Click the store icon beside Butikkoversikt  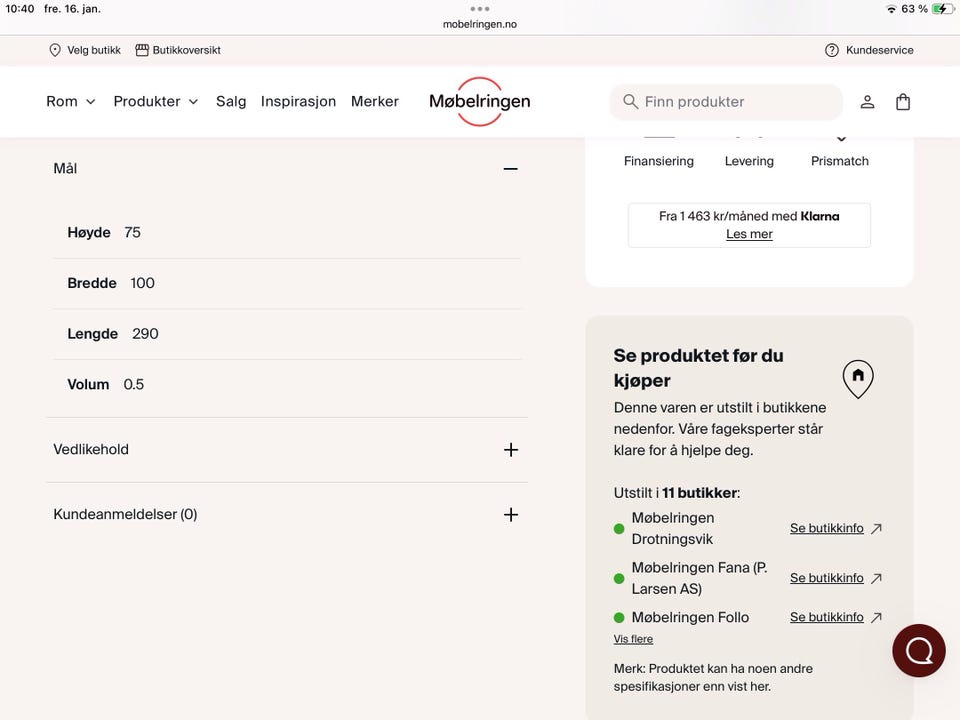point(141,50)
